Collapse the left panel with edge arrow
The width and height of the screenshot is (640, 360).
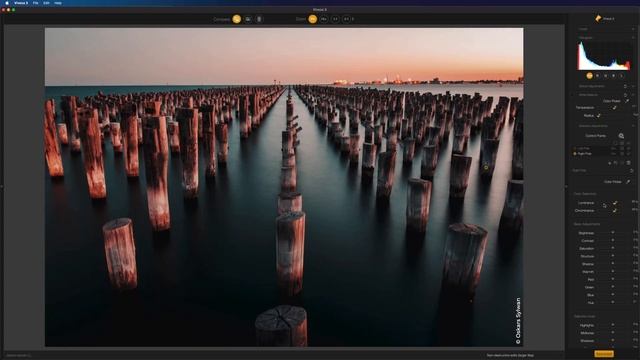tap(2, 187)
